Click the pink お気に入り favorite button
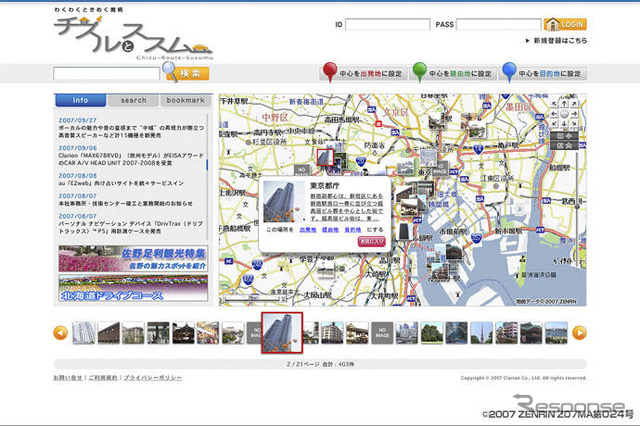Screen dimensions: 640x426 (x=371, y=242)
